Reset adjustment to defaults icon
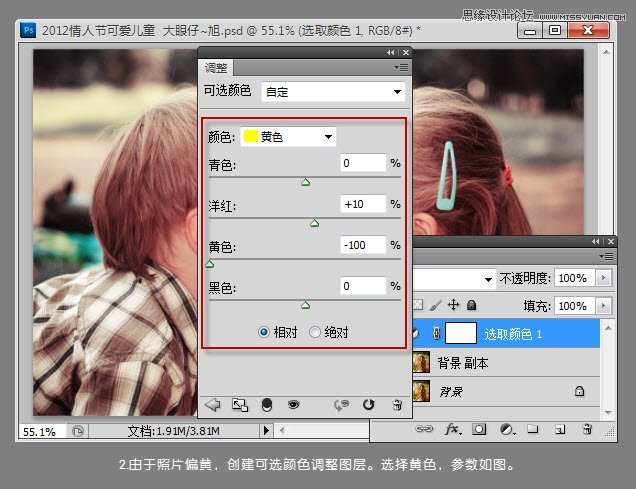 pos(368,405)
